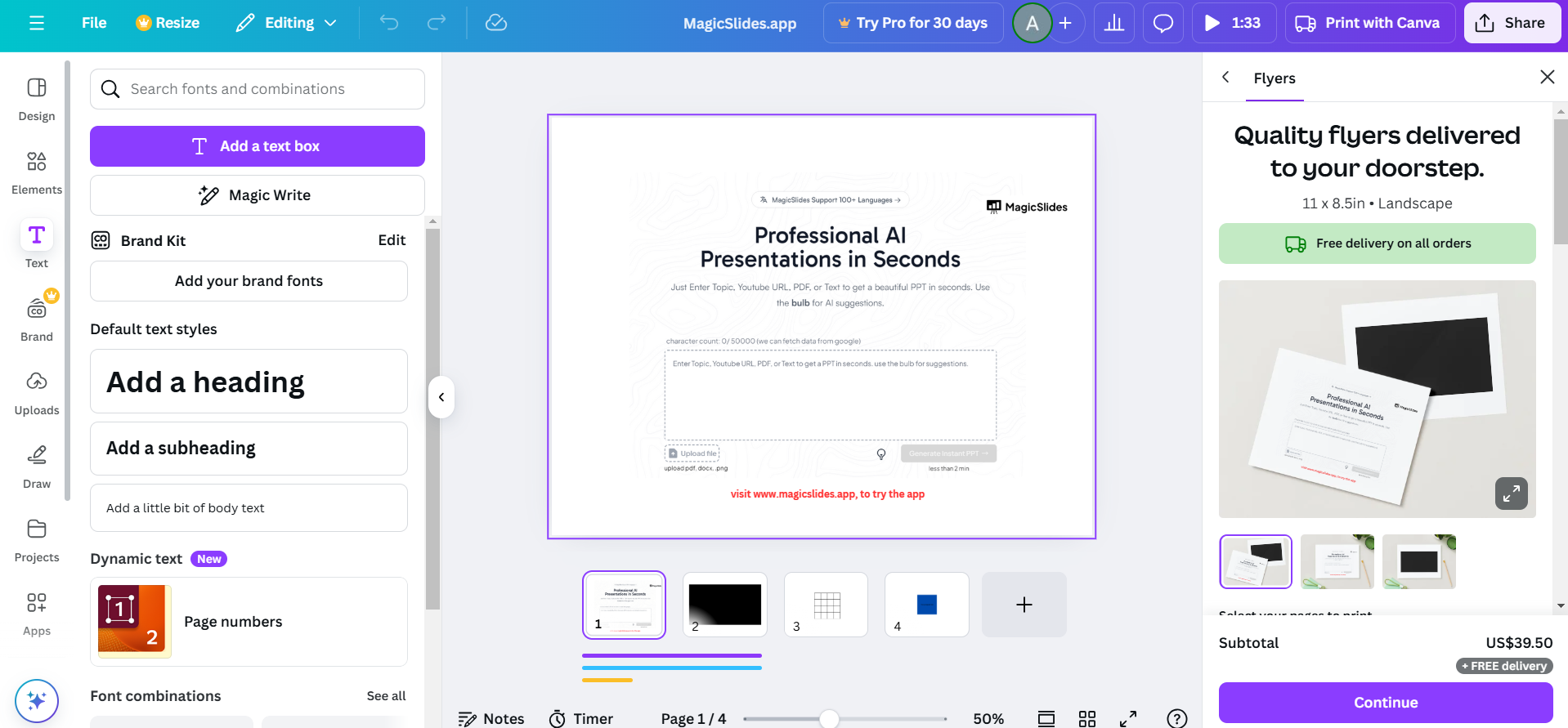Image resolution: width=1568 pixels, height=728 pixels.
Task: See all font combinations
Action: click(386, 696)
